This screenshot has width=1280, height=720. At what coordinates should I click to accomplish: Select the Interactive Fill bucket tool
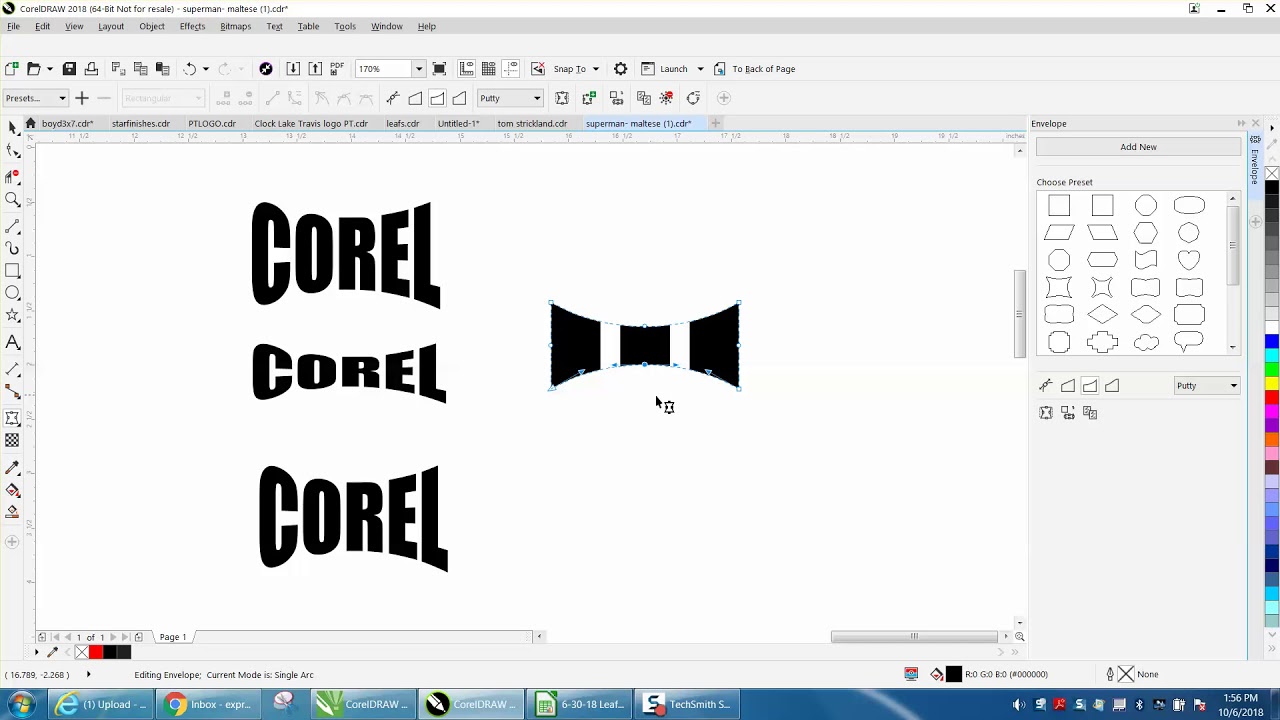[x=13, y=490]
